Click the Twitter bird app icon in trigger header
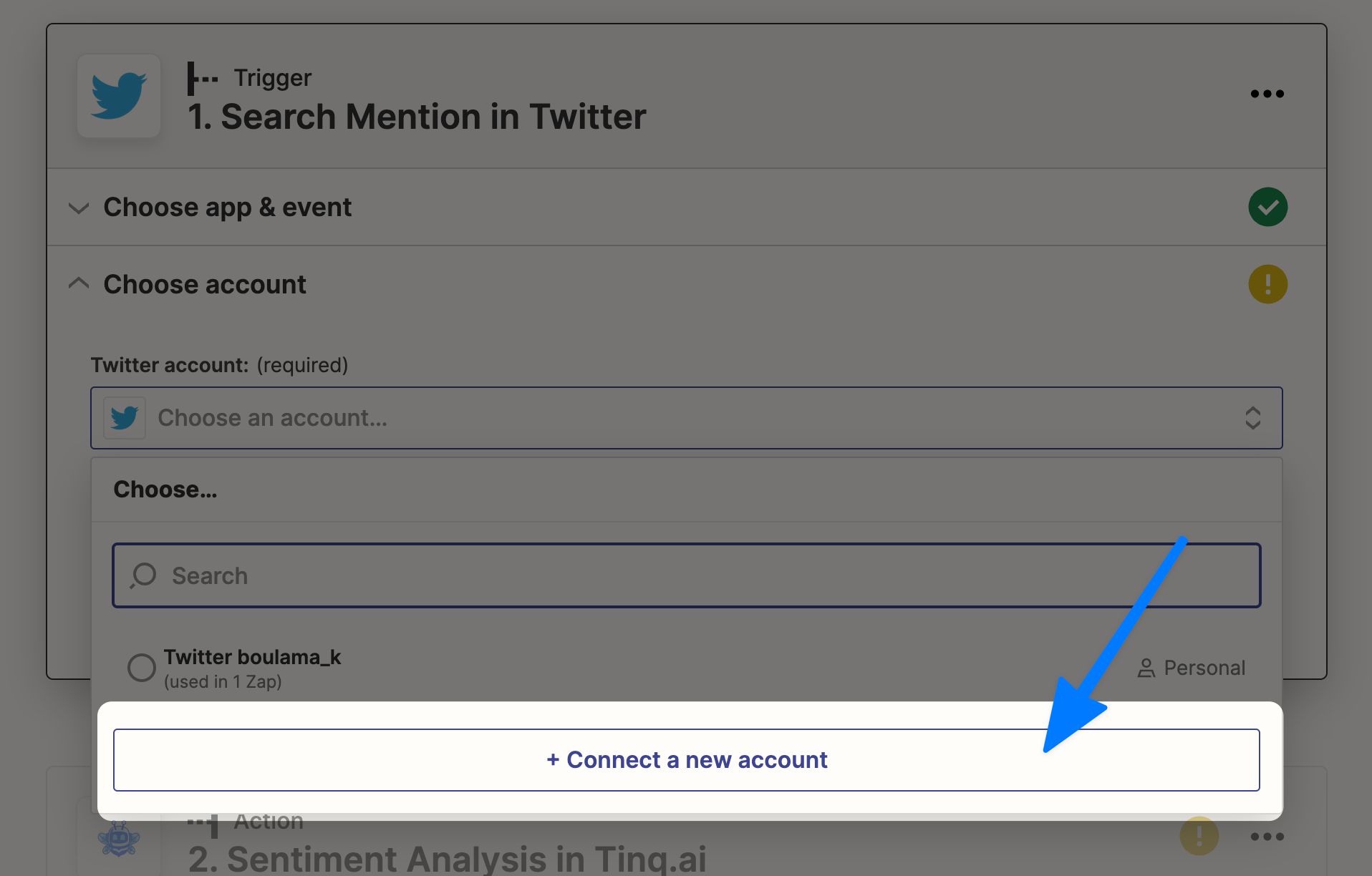This screenshot has width=1372, height=876. [119, 96]
